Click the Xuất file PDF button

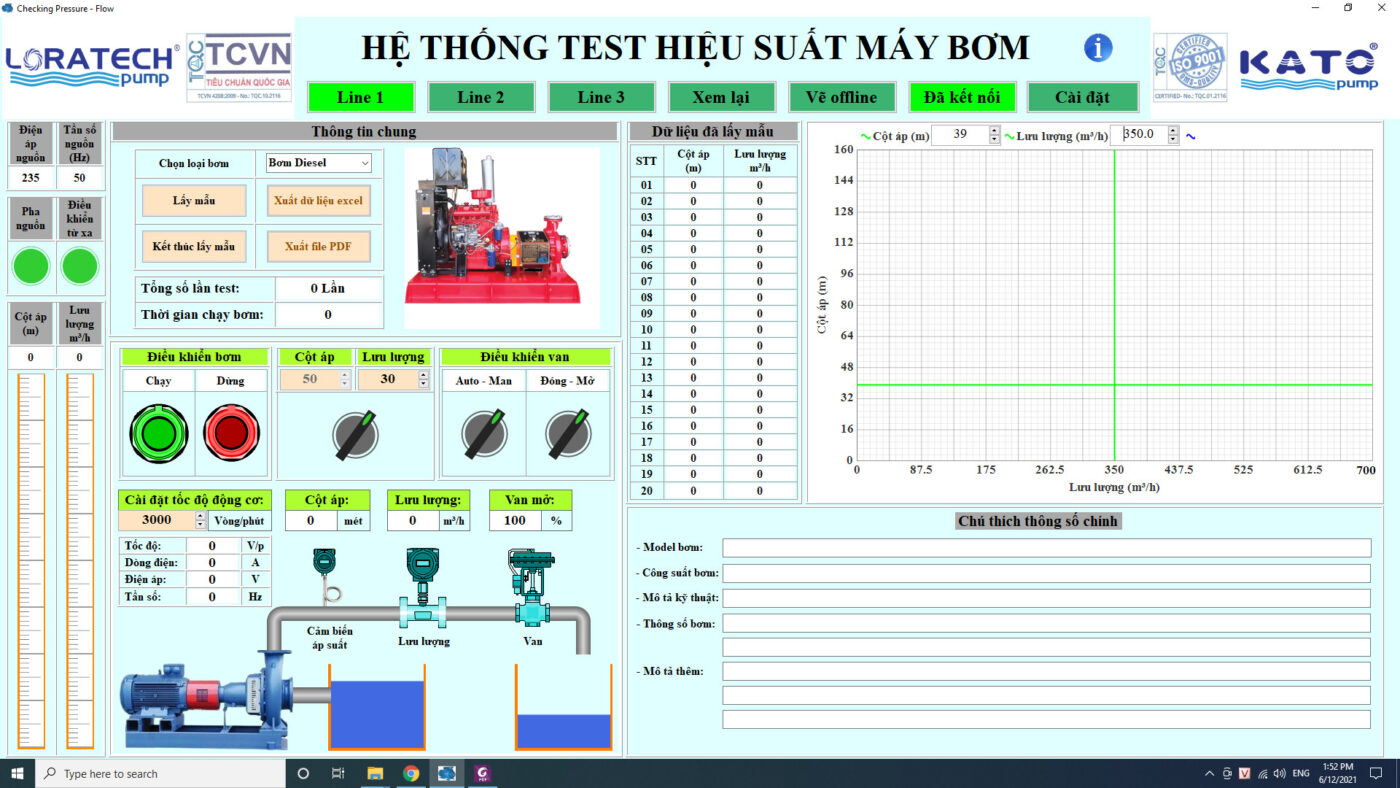point(319,246)
